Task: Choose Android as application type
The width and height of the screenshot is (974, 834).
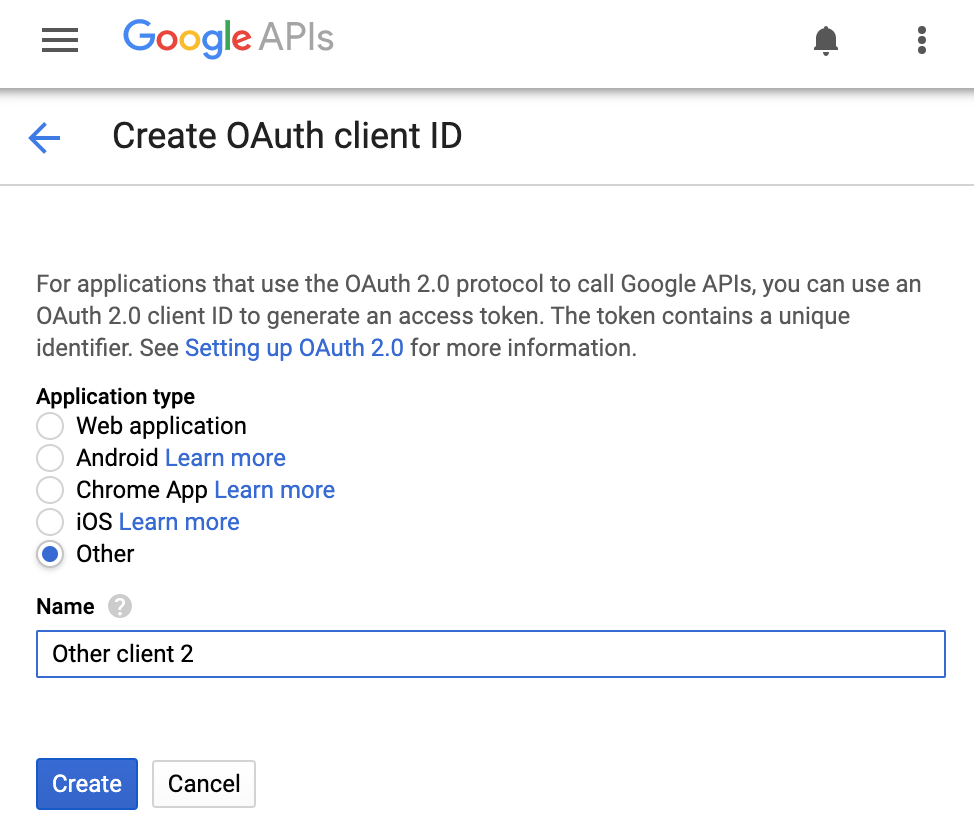Action: point(50,458)
